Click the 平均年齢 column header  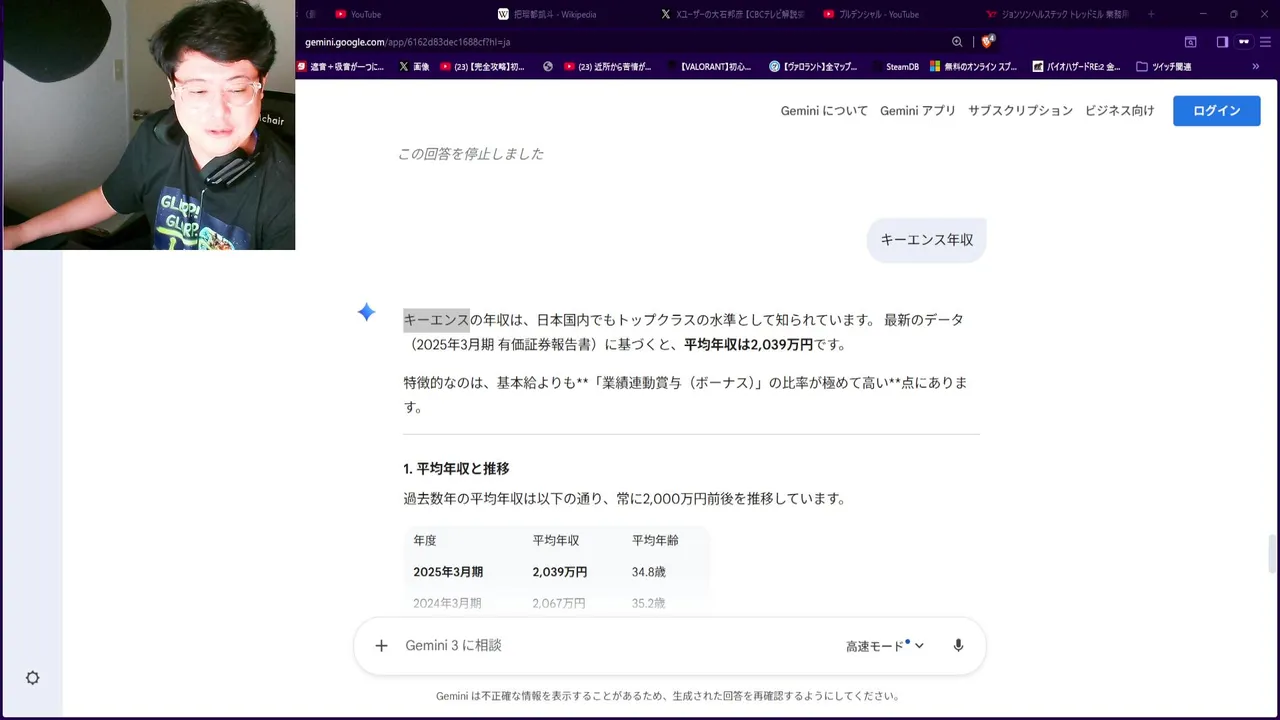pos(655,540)
